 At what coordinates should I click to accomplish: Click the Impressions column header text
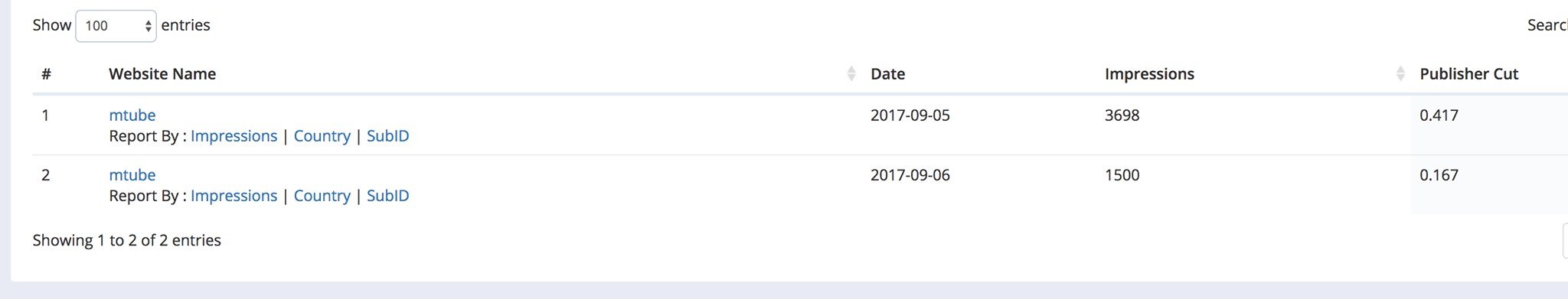1149,74
